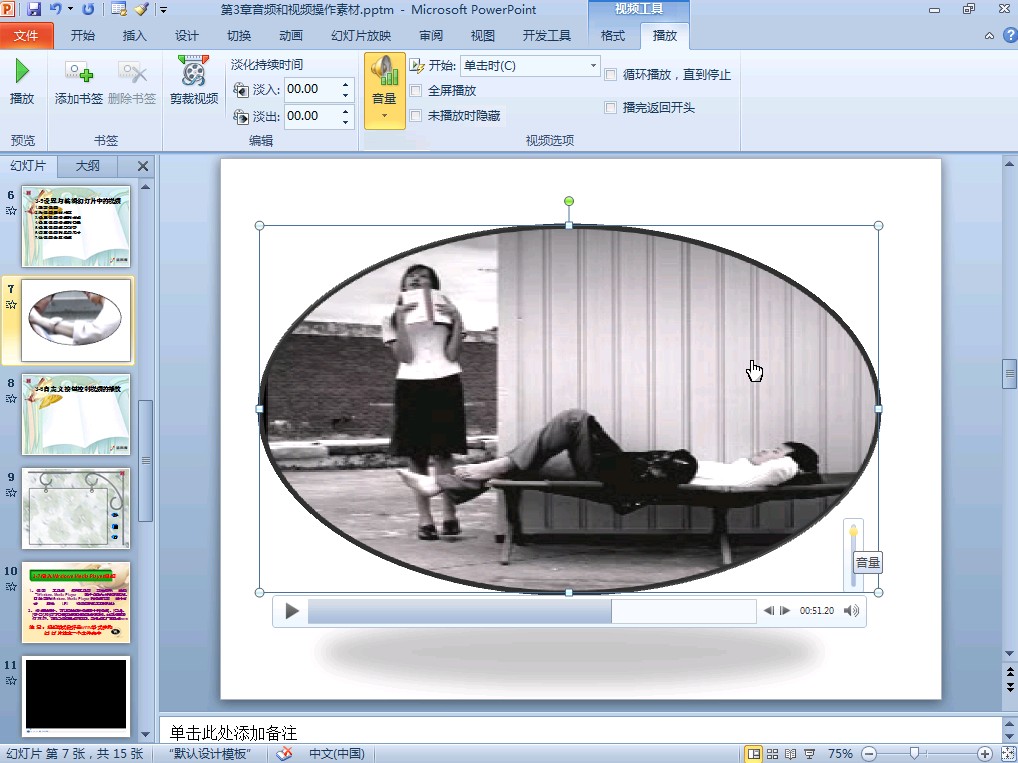Expand the Start (开始) dropdown showing 单击时(C)
The image size is (1018, 763).
tap(594, 66)
